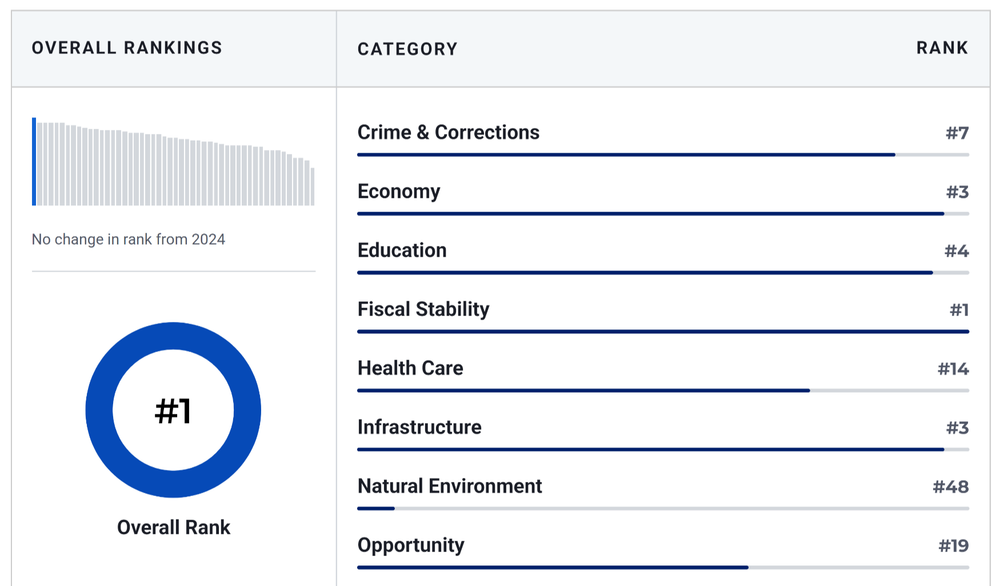
Task: Click the Crime & Corrections progress bar
Action: point(626,155)
